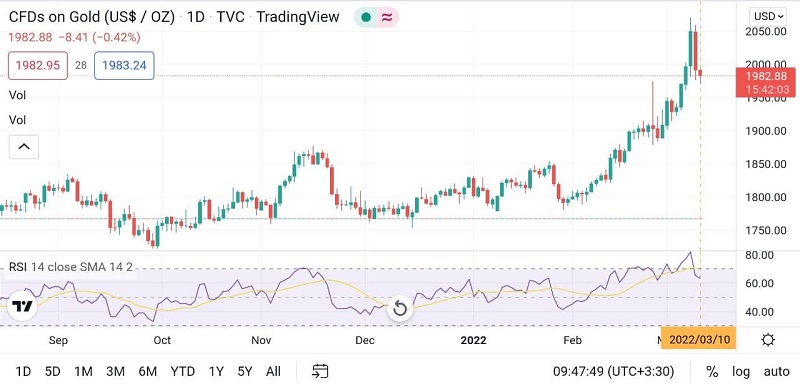Viewport: 800px width, 389px height.
Task: Click the 1983.24 buy price button
Action: (x=124, y=65)
